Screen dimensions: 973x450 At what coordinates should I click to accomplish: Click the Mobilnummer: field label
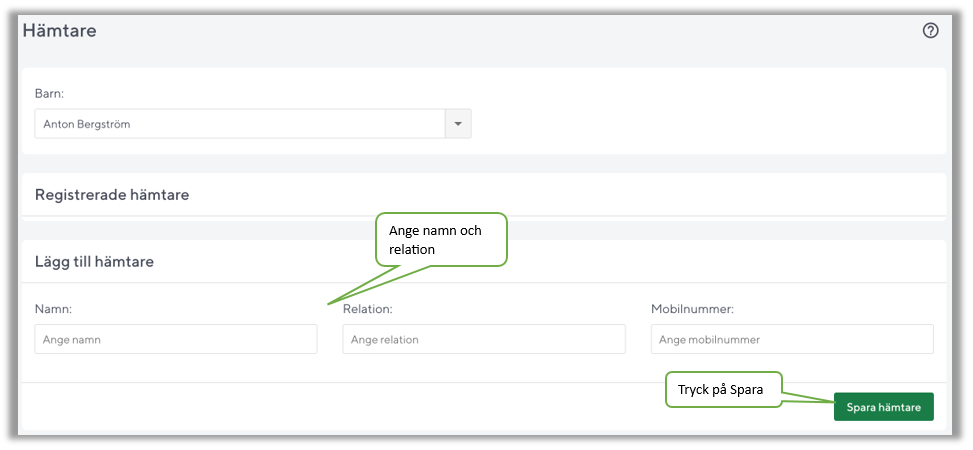tap(692, 309)
